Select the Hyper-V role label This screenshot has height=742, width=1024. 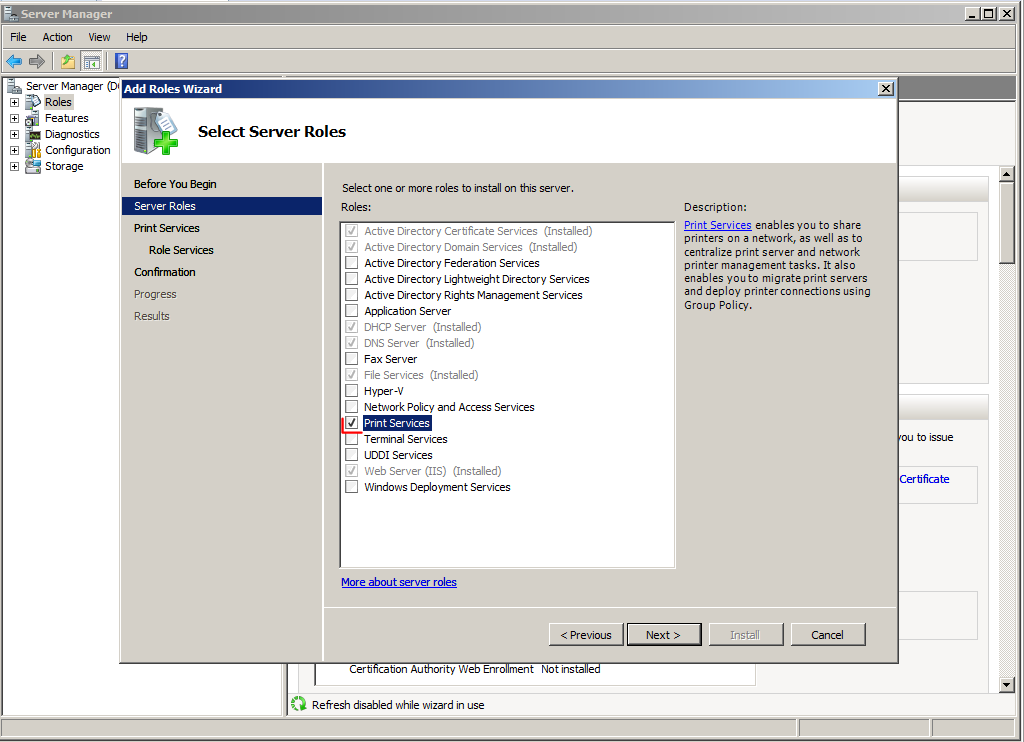(x=383, y=391)
